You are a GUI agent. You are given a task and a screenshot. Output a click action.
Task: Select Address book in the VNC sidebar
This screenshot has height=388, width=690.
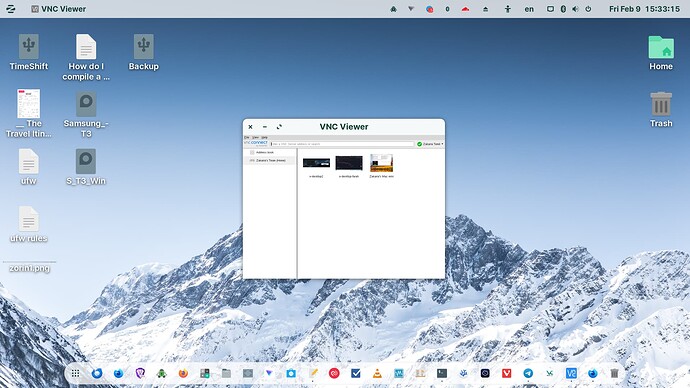(x=264, y=152)
